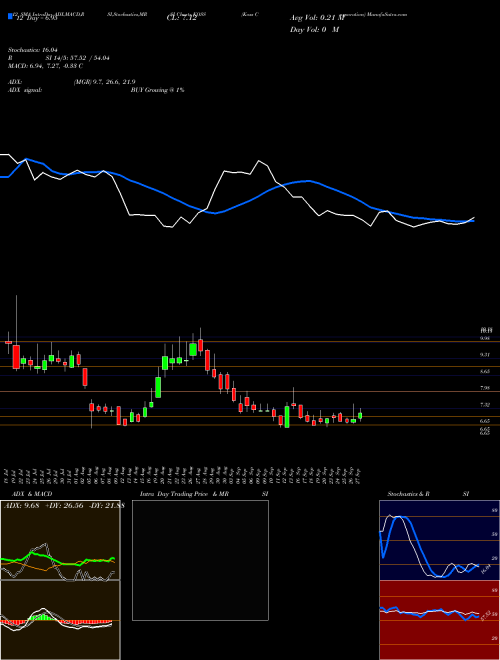500x660 pixels.
Task: Click the 'MACD: 6.94, 7.27, -0.33 C' text
Action: (x=45, y=66)
